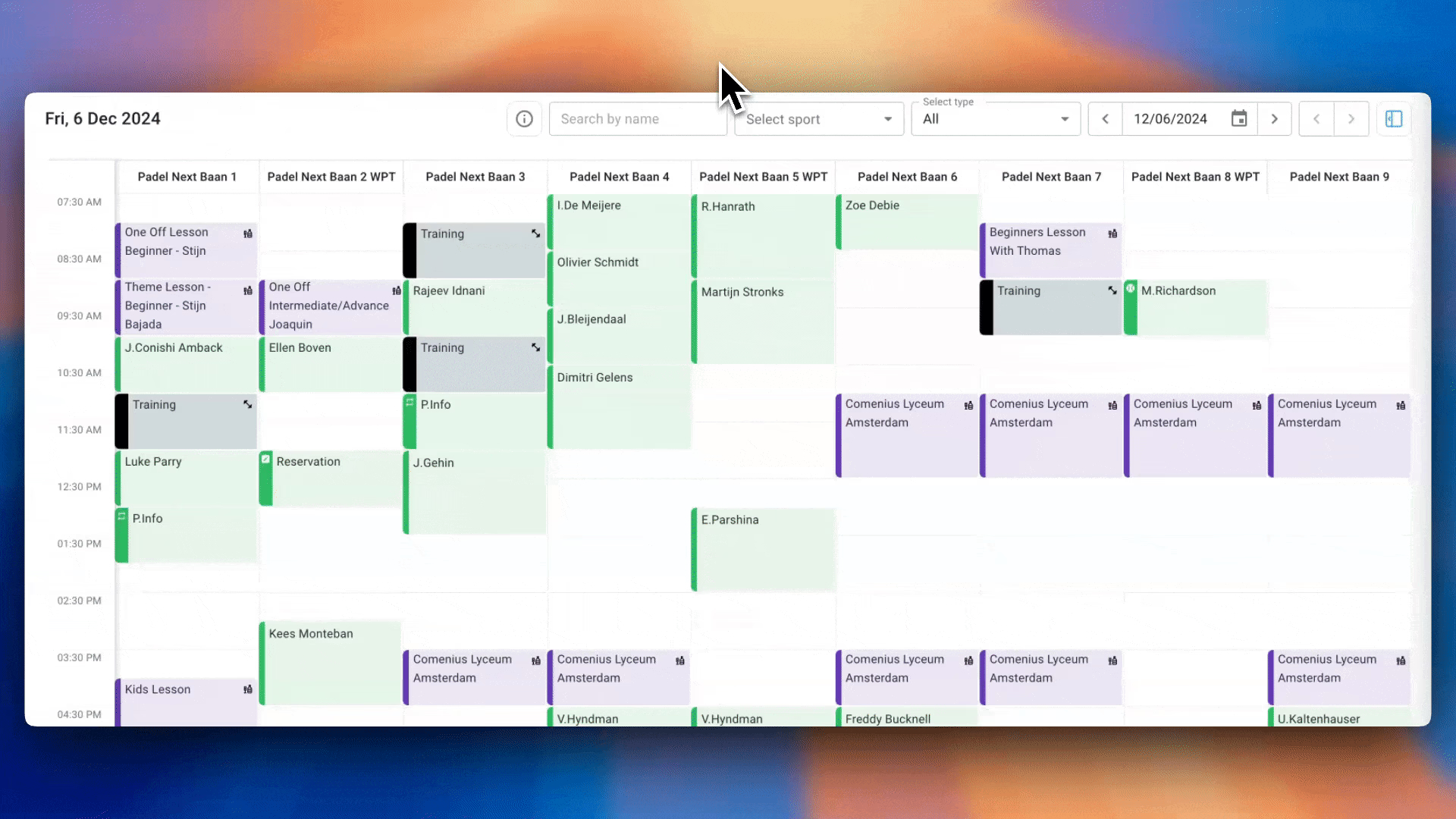Open the calendar date picker icon
Viewport: 1456px width, 819px height.
(x=1238, y=119)
